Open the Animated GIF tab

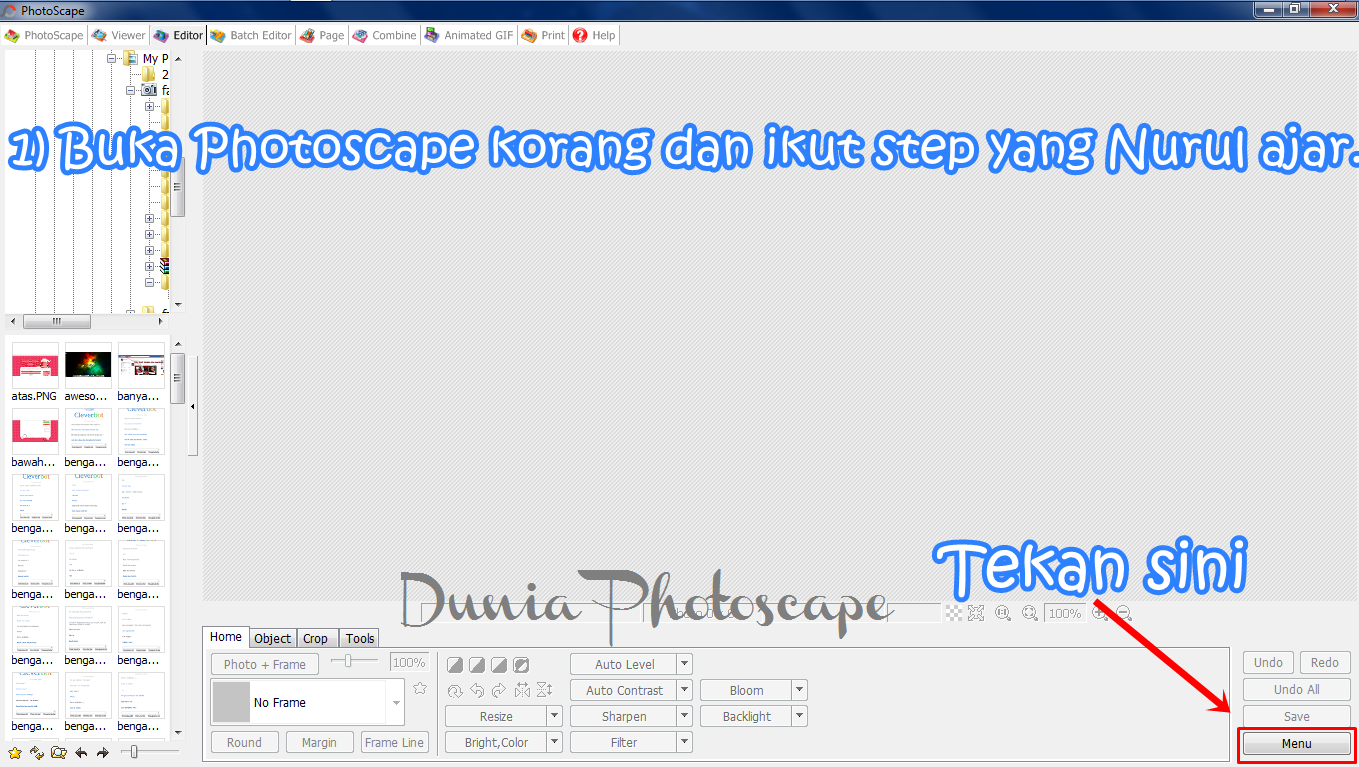pos(469,35)
